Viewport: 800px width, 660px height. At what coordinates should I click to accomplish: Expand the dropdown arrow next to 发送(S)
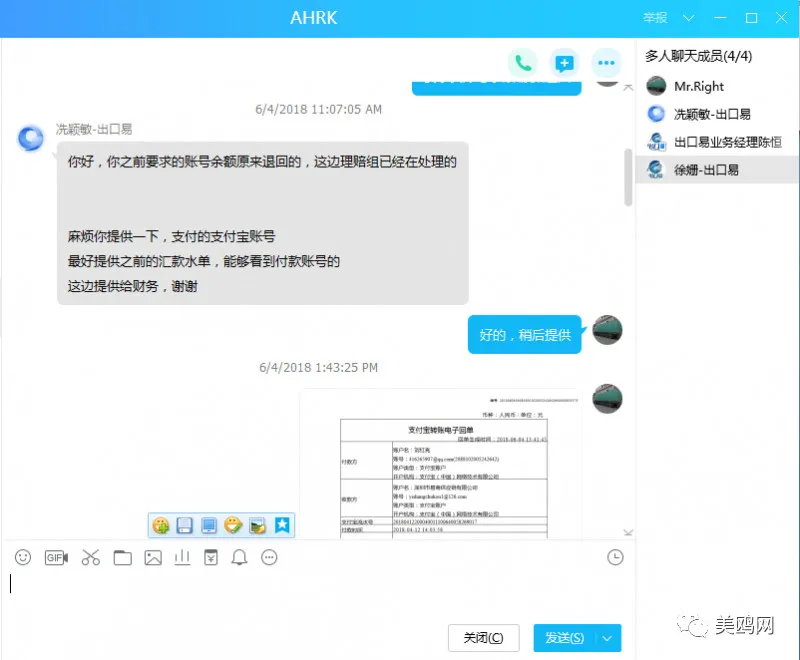[x=607, y=638]
